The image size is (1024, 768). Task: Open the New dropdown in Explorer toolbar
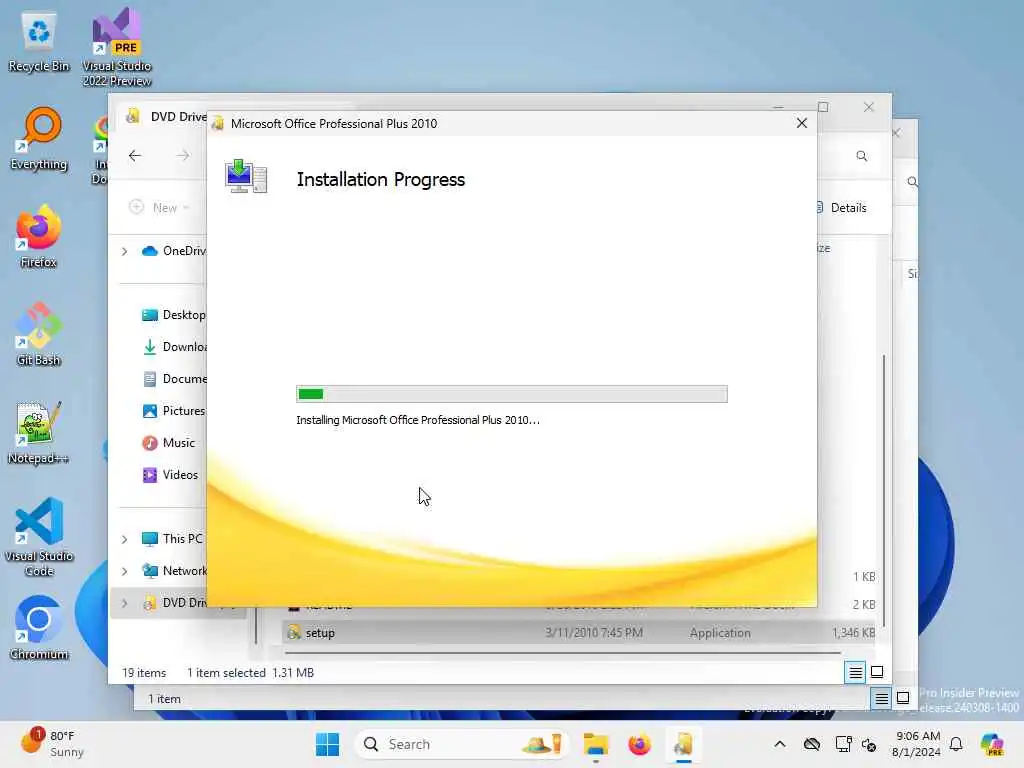159,208
